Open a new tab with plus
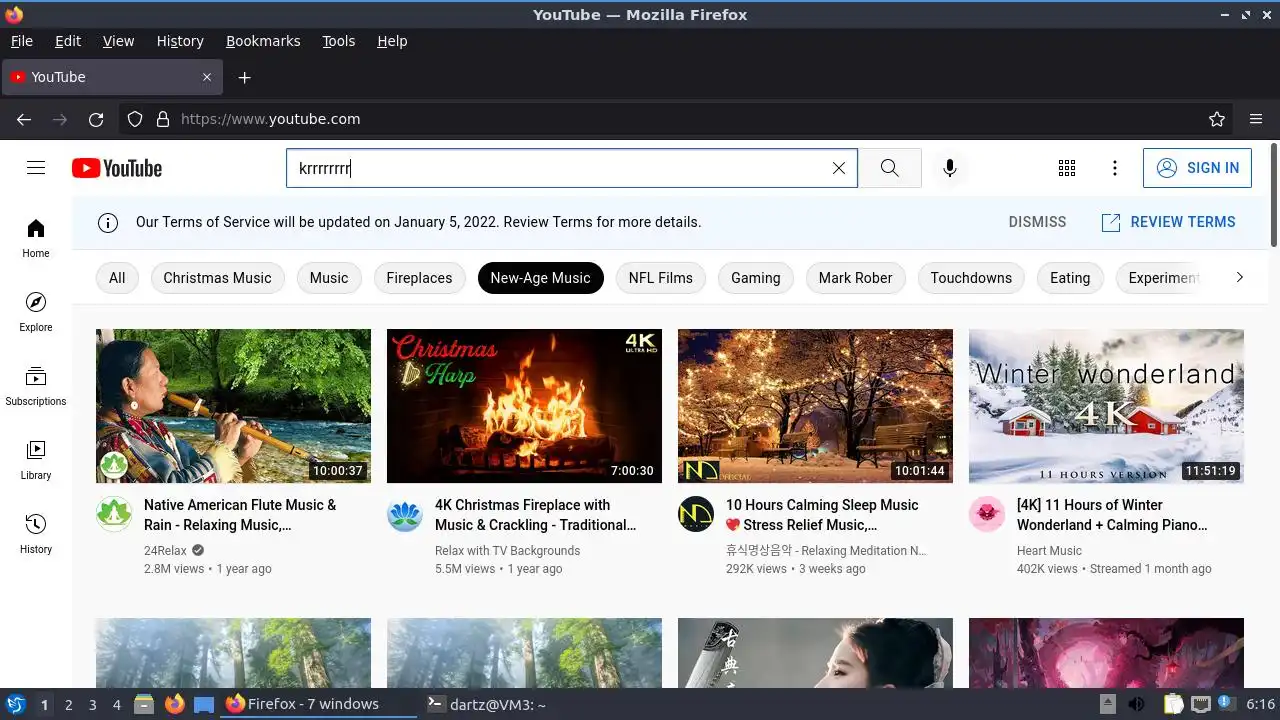The width and height of the screenshot is (1280, 720). tap(244, 77)
